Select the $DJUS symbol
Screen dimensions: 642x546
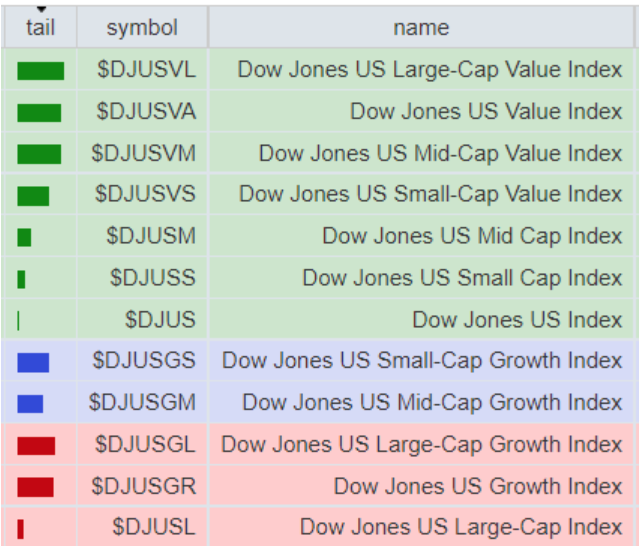tap(160, 320)
